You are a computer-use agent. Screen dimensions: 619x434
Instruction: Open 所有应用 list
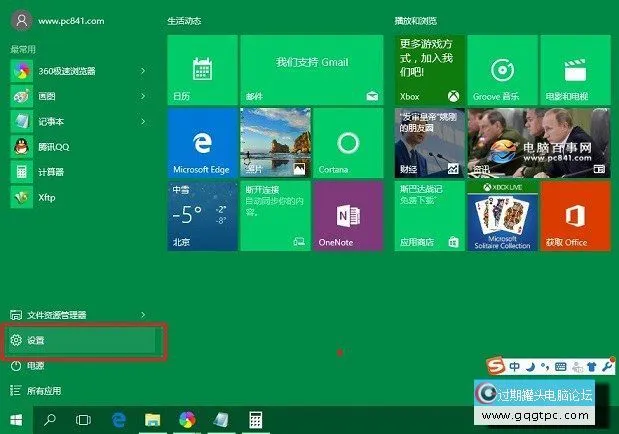[43, 391]
